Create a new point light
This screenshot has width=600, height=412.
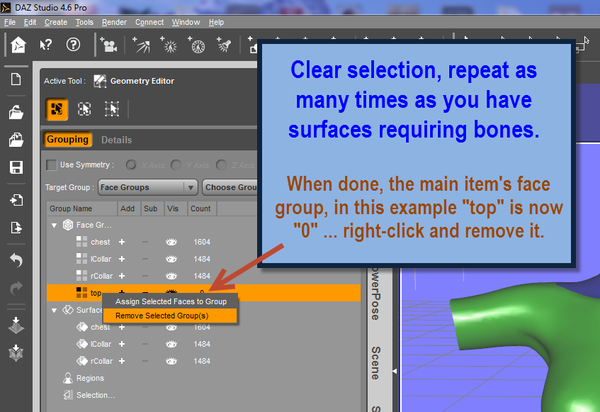(169, 45)
